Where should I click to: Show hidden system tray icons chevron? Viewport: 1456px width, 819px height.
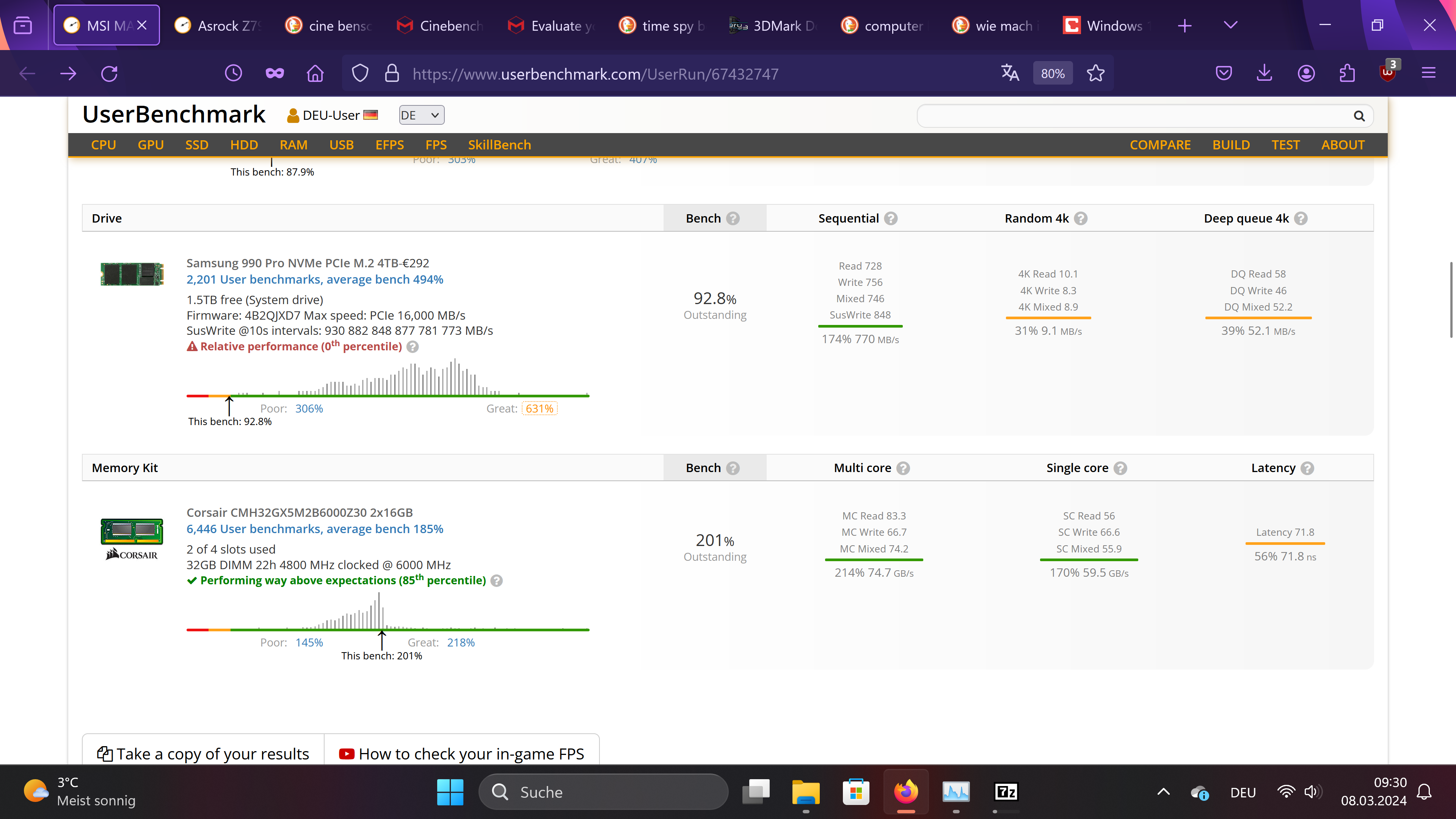pyautogui.click(x=1163, y=792)
